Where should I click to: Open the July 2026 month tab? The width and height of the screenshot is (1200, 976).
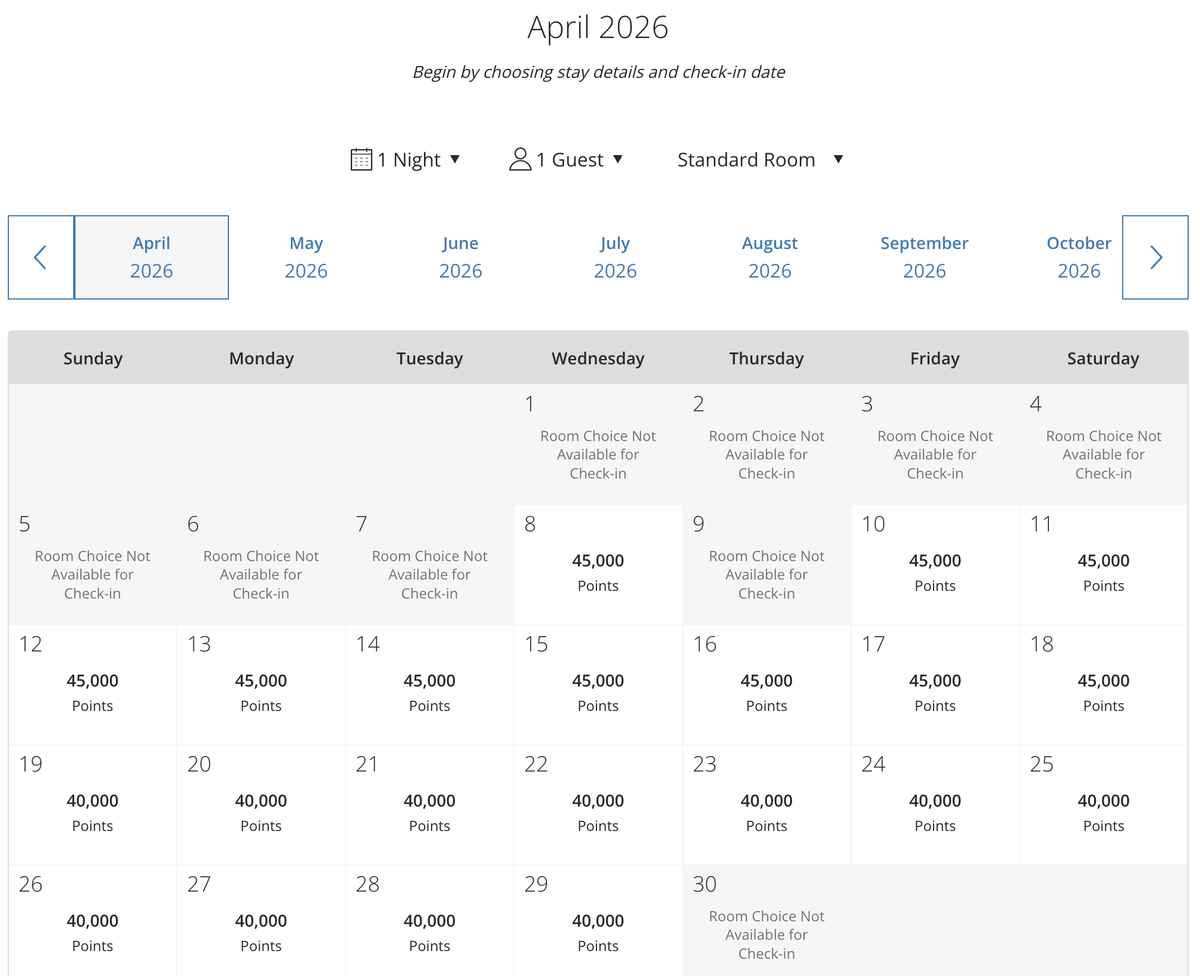tap(615, 257)
